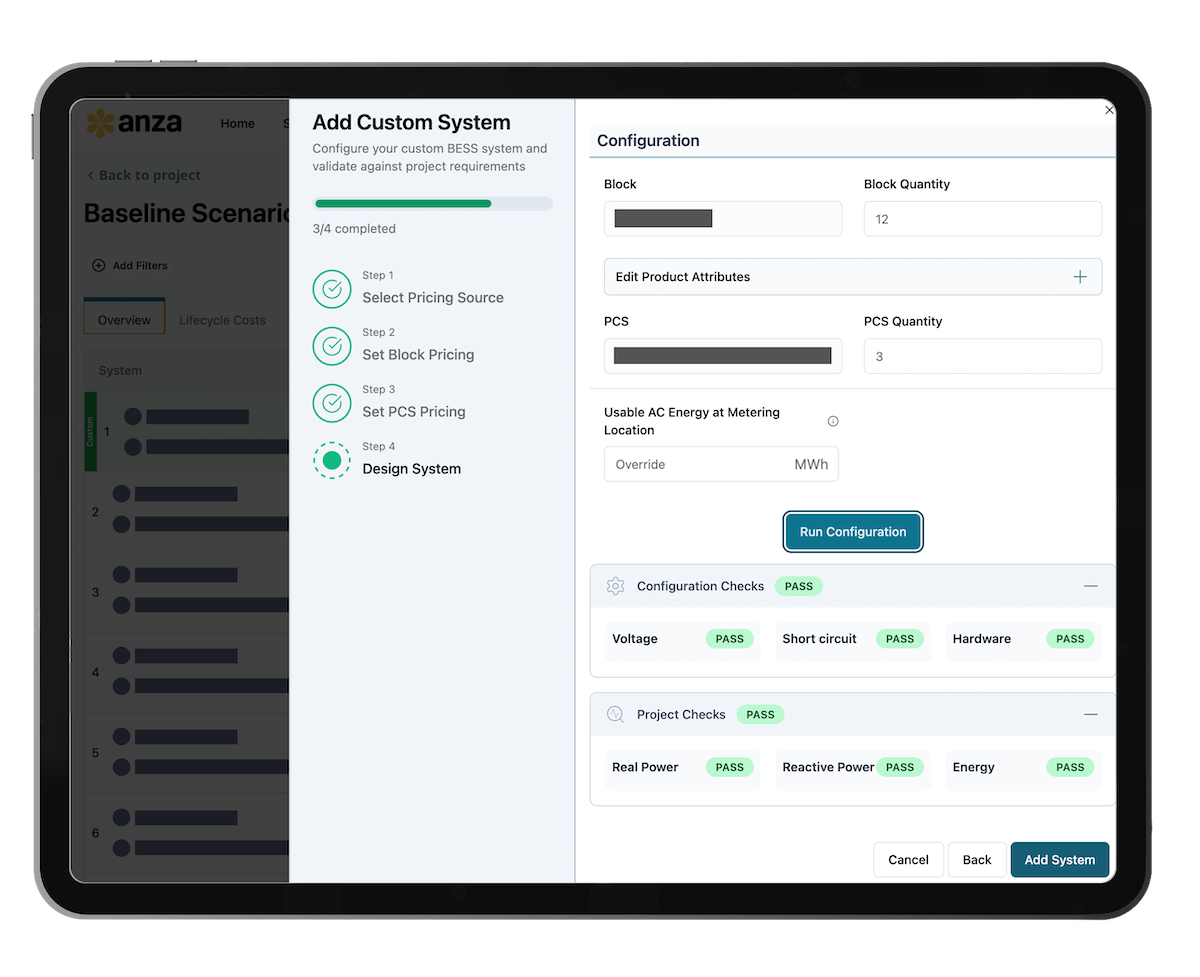This screenshot has width=1200, height=977.
Task: Click Step 3 Set PCS Pricing checkmark
Action: 332,402
